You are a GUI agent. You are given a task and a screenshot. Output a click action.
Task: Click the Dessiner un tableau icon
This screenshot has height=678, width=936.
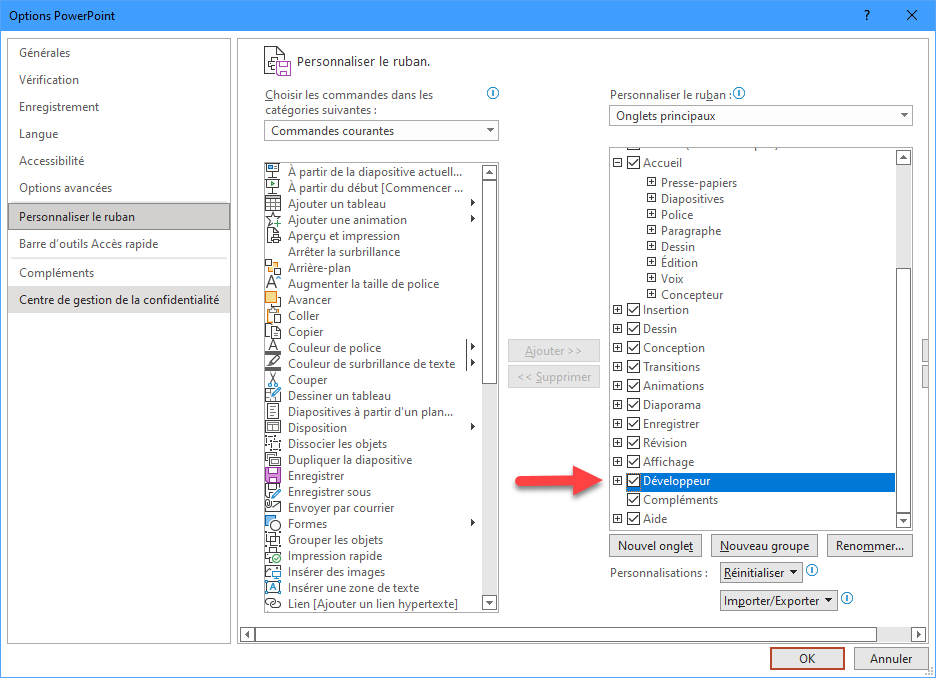273,396
